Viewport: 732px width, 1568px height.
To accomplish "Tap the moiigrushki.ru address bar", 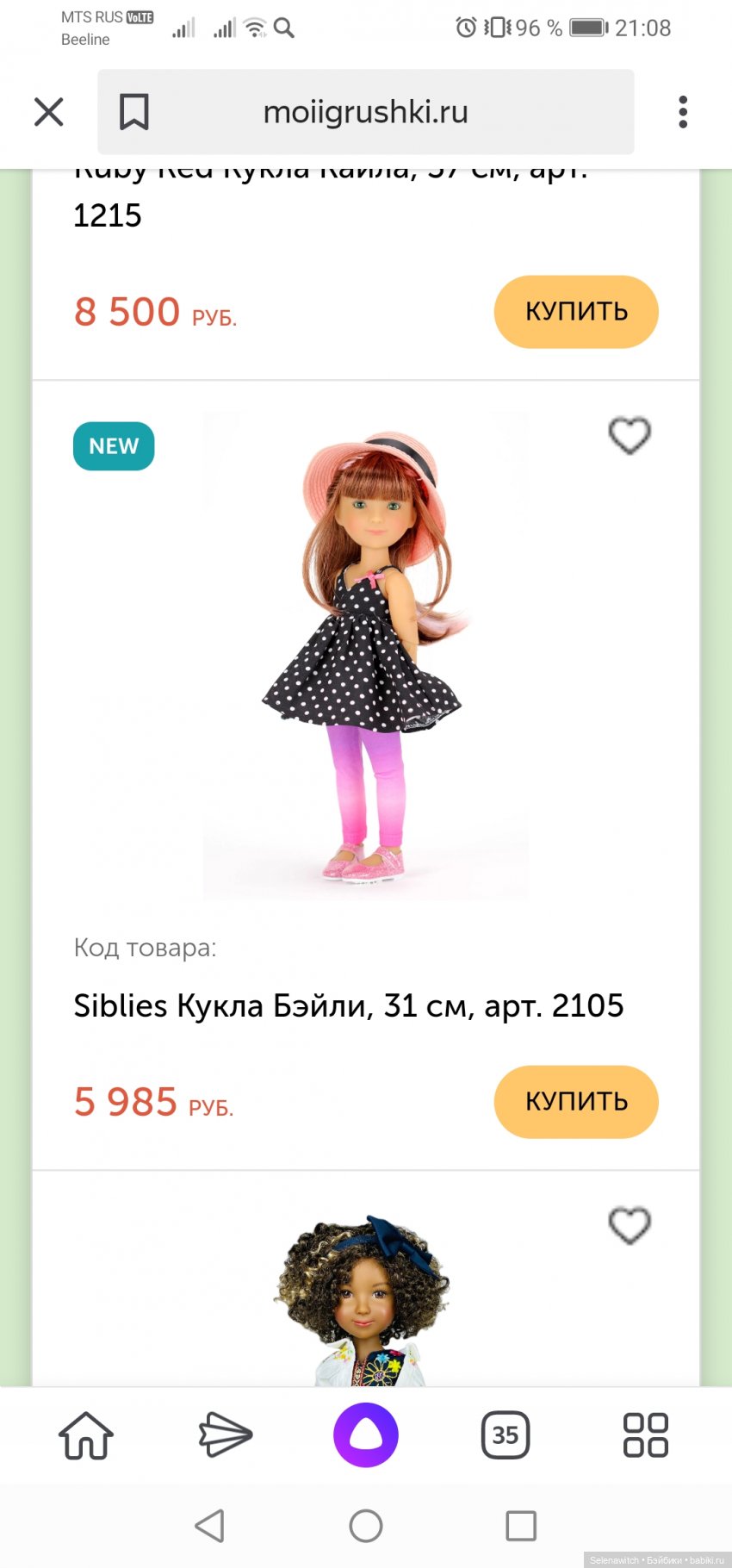I will click(366, 112).
